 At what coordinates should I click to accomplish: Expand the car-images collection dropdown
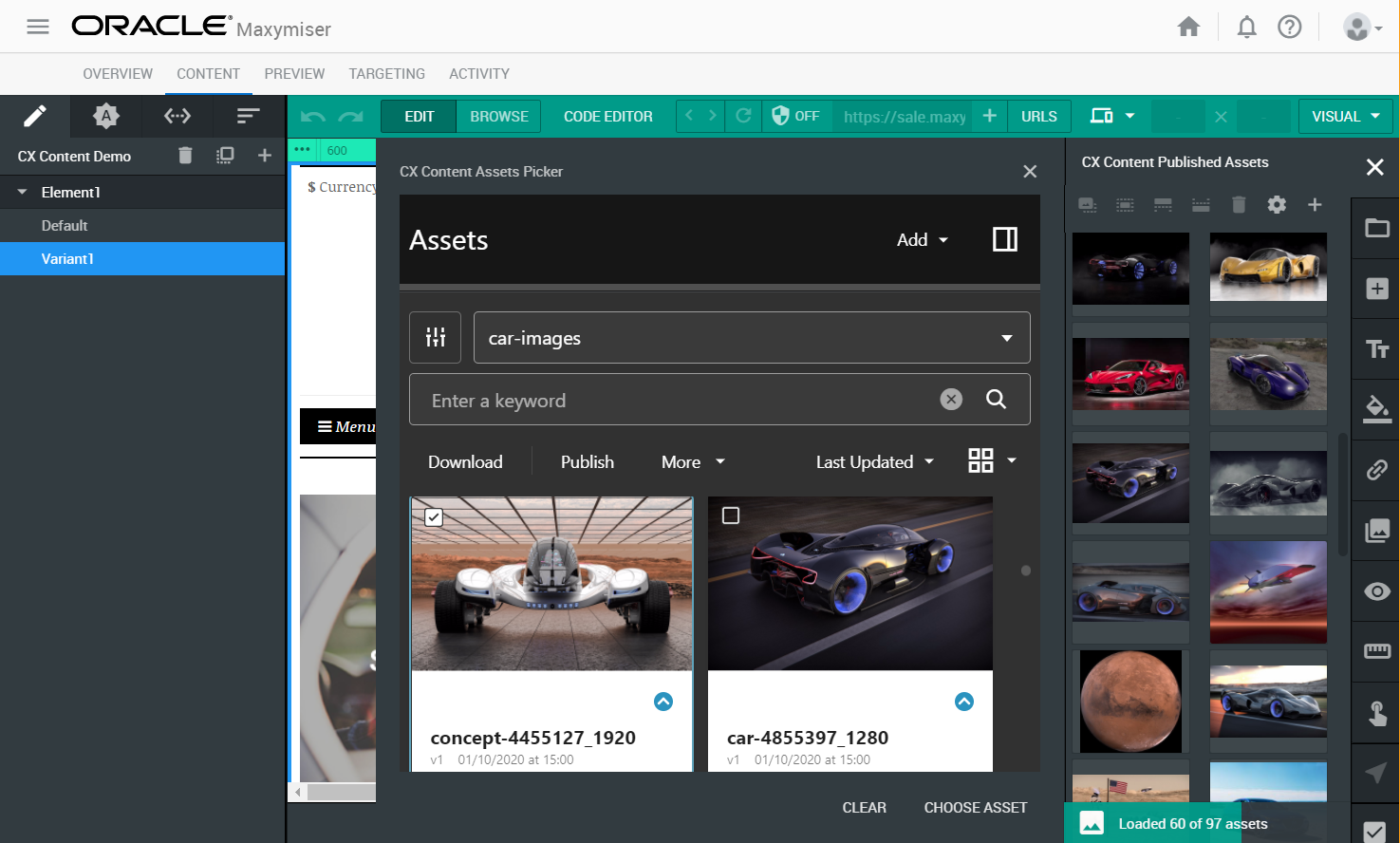(x=752, y=338)
